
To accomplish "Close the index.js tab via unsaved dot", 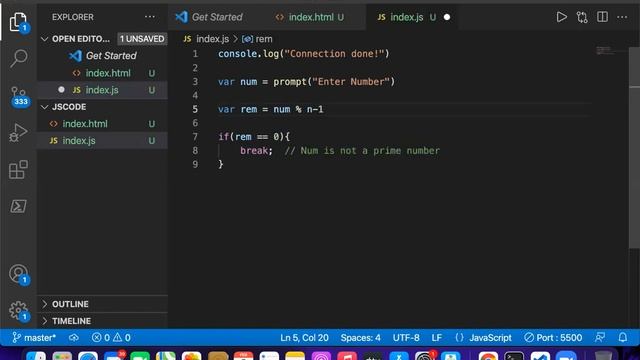I will pos(447,17).
